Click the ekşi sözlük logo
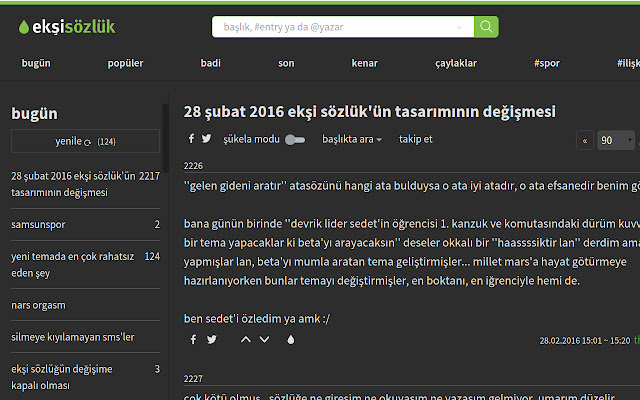Viewport: 640px width, 400px height. (x=67, y=27)
